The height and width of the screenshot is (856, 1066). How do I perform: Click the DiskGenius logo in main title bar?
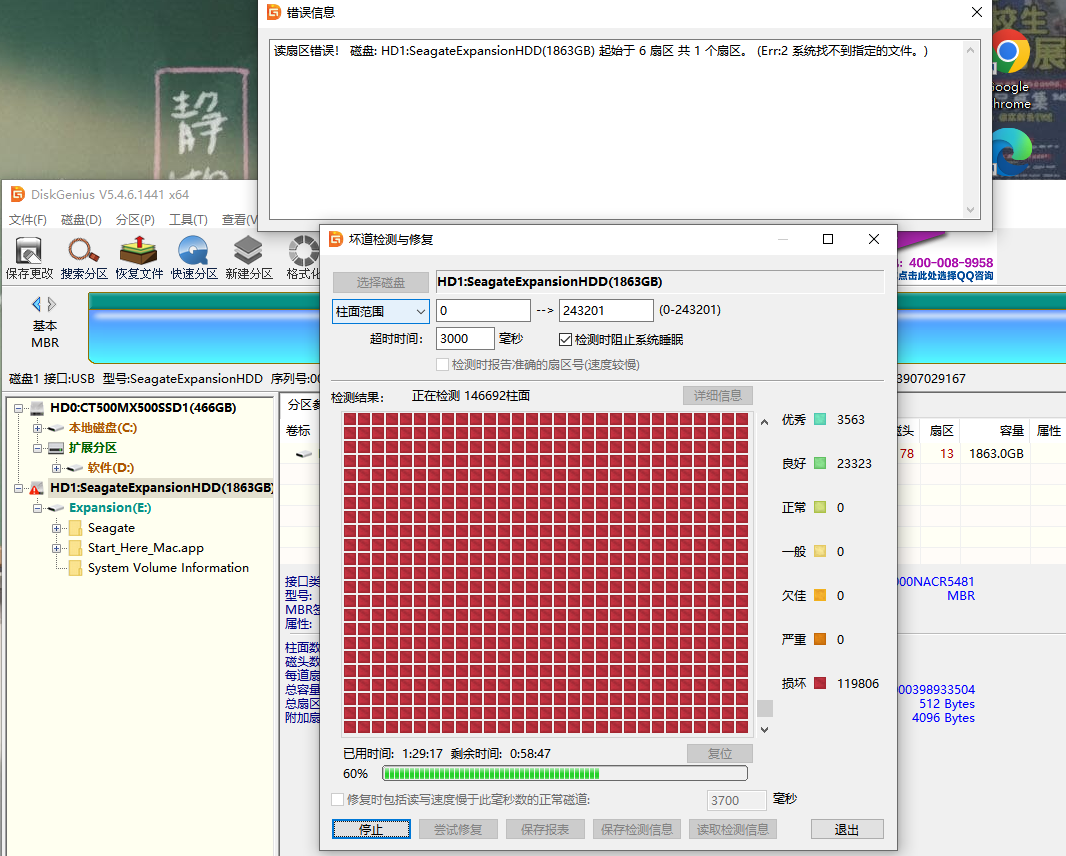(18, 194)
